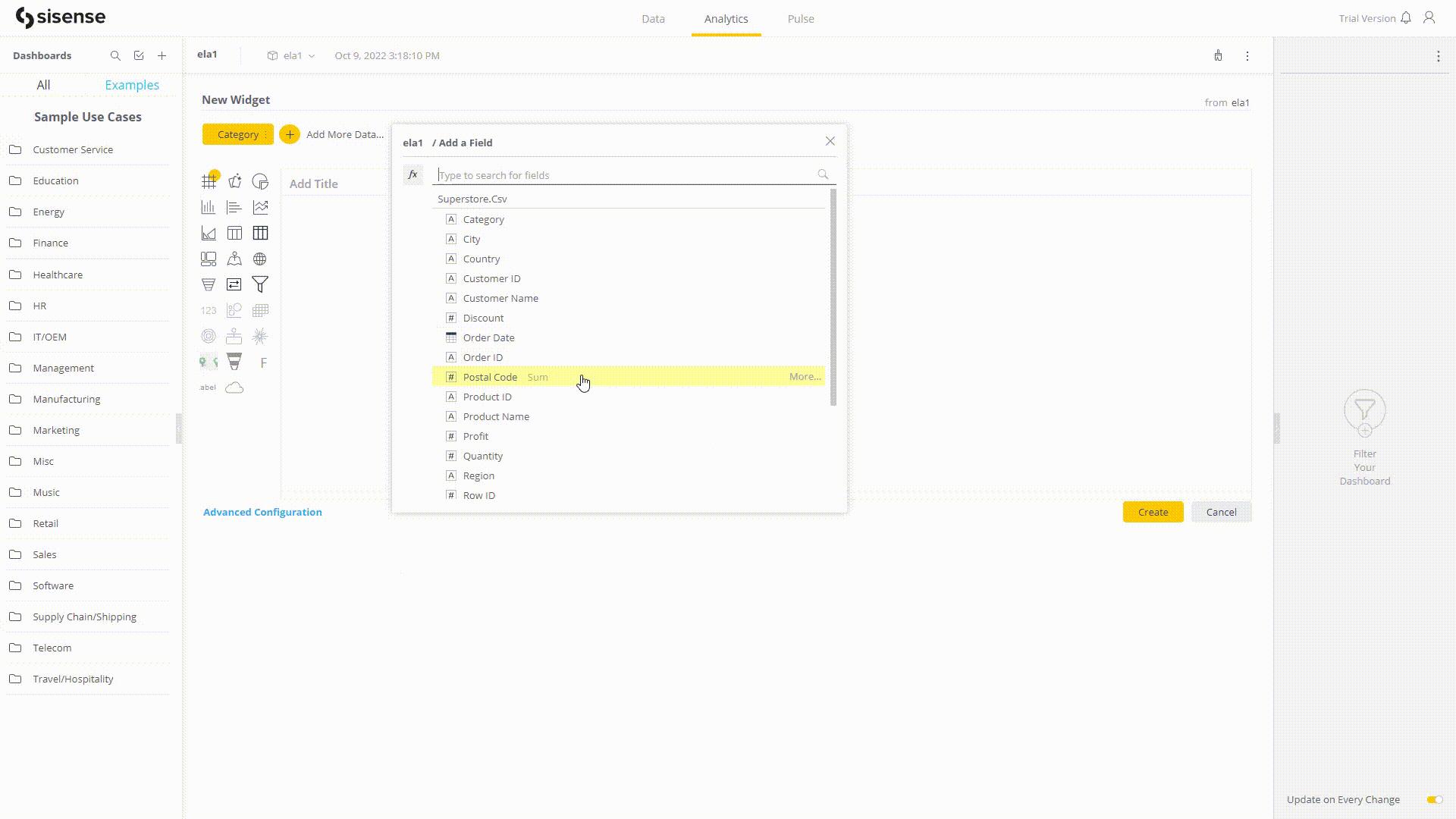The width and height of the screenshot is (1456, 819).
Task: Select the All tab in Dashboards panel
Action: click(x=43, y=84)
